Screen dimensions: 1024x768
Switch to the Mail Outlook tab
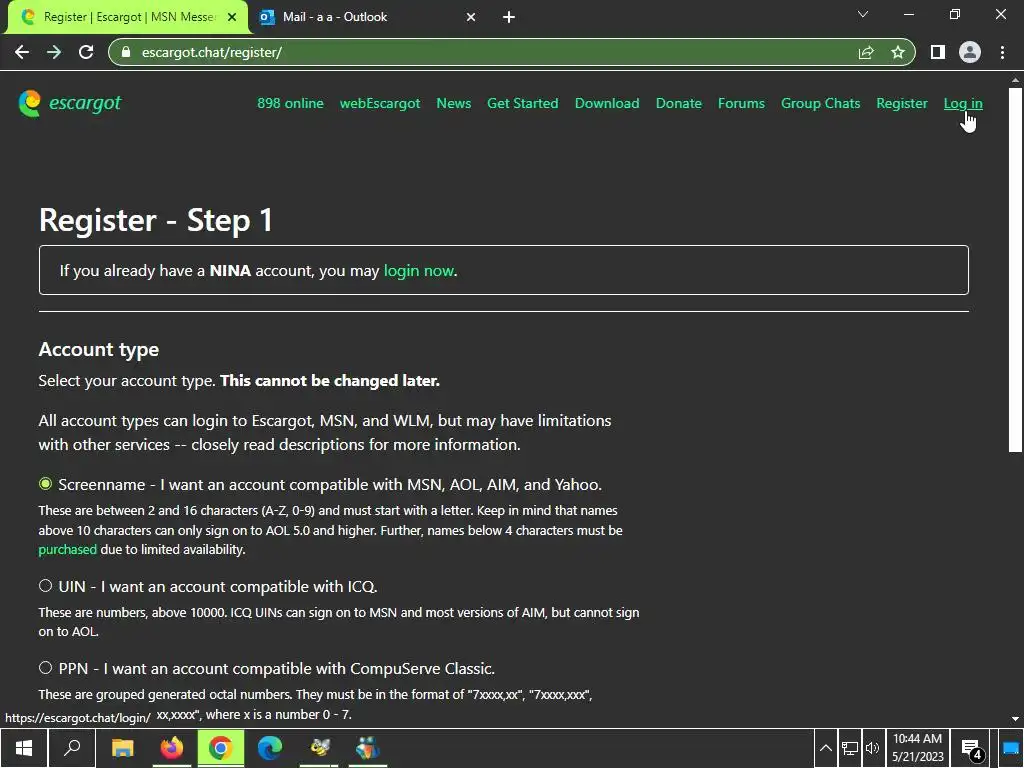(368, 17)
